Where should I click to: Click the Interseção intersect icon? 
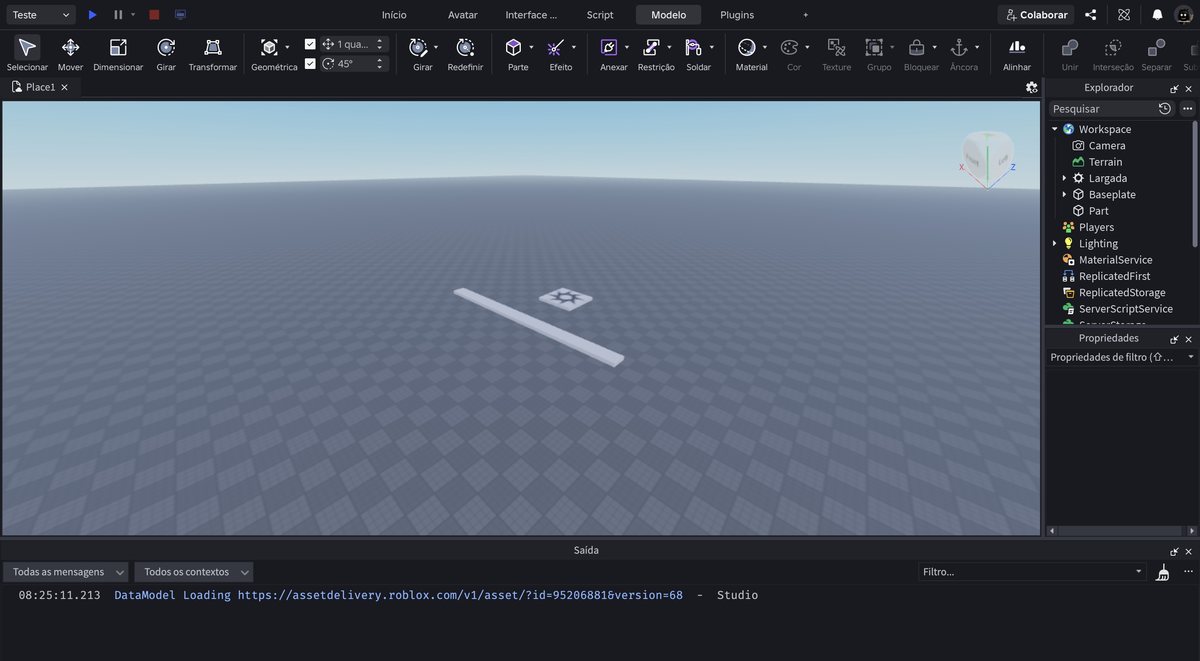1113,47
